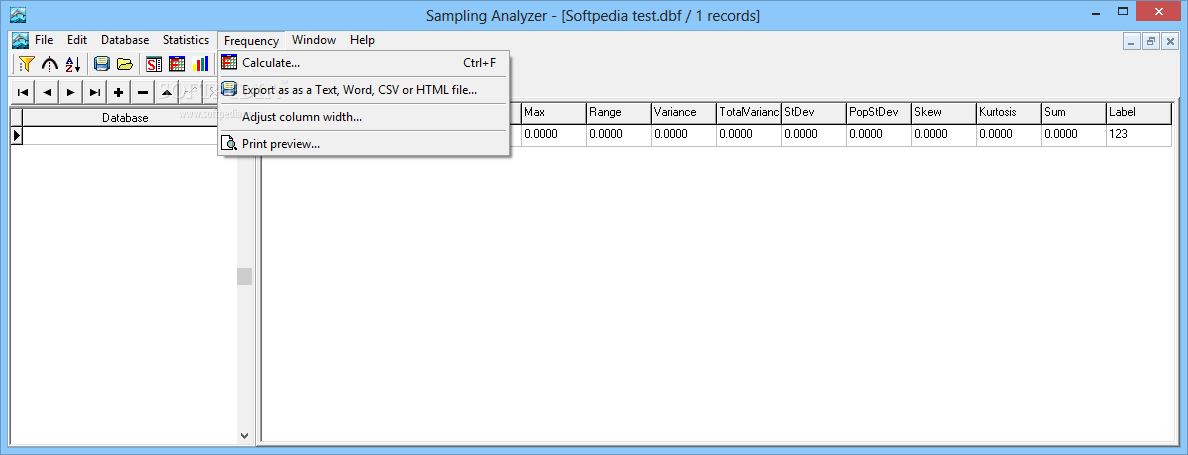Image resolution: width=1188 pixels, height=455 pixels.
Task: Open the Database menu
Action: 125,40
